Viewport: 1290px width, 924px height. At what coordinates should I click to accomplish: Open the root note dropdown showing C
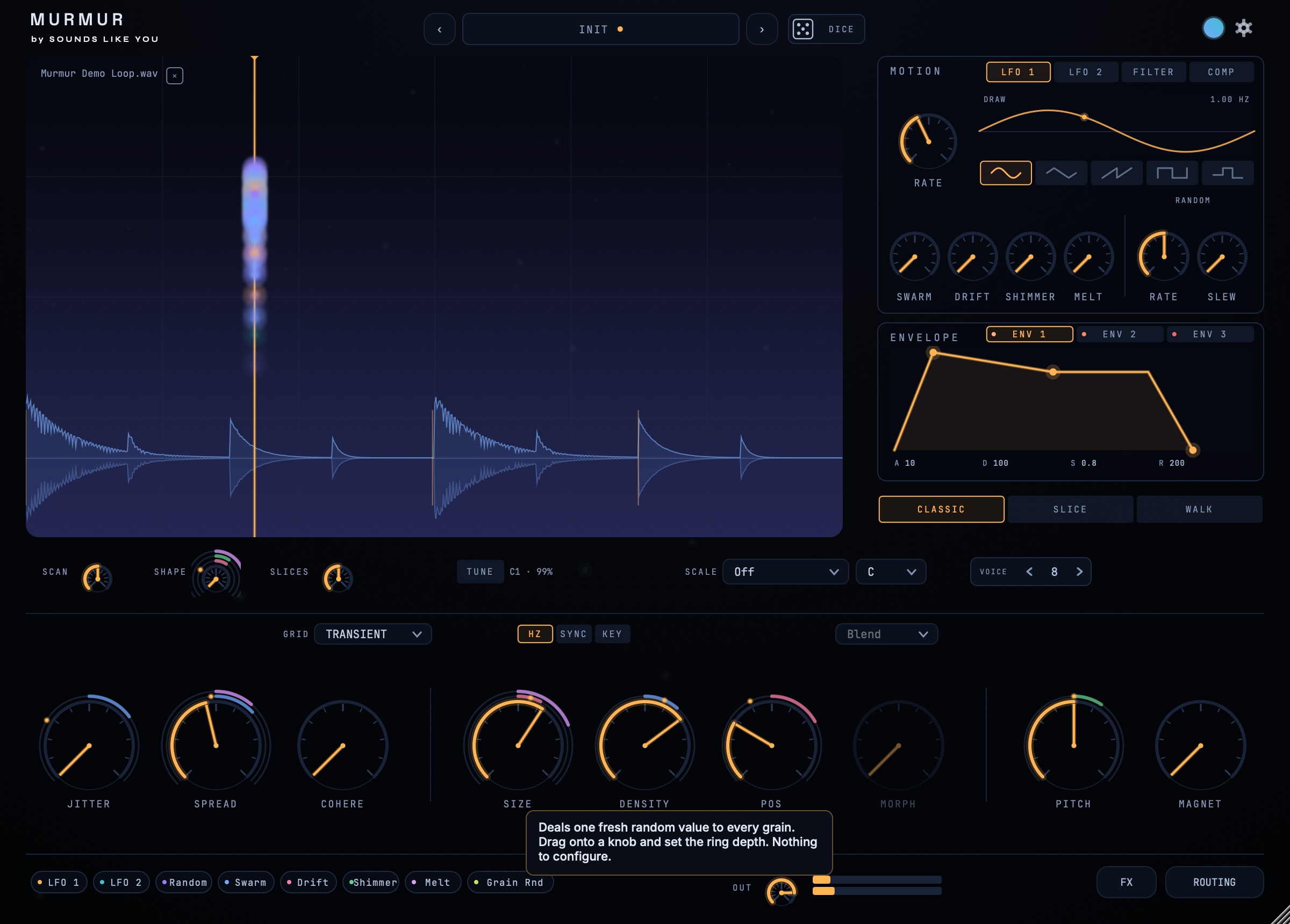[891, 572]
